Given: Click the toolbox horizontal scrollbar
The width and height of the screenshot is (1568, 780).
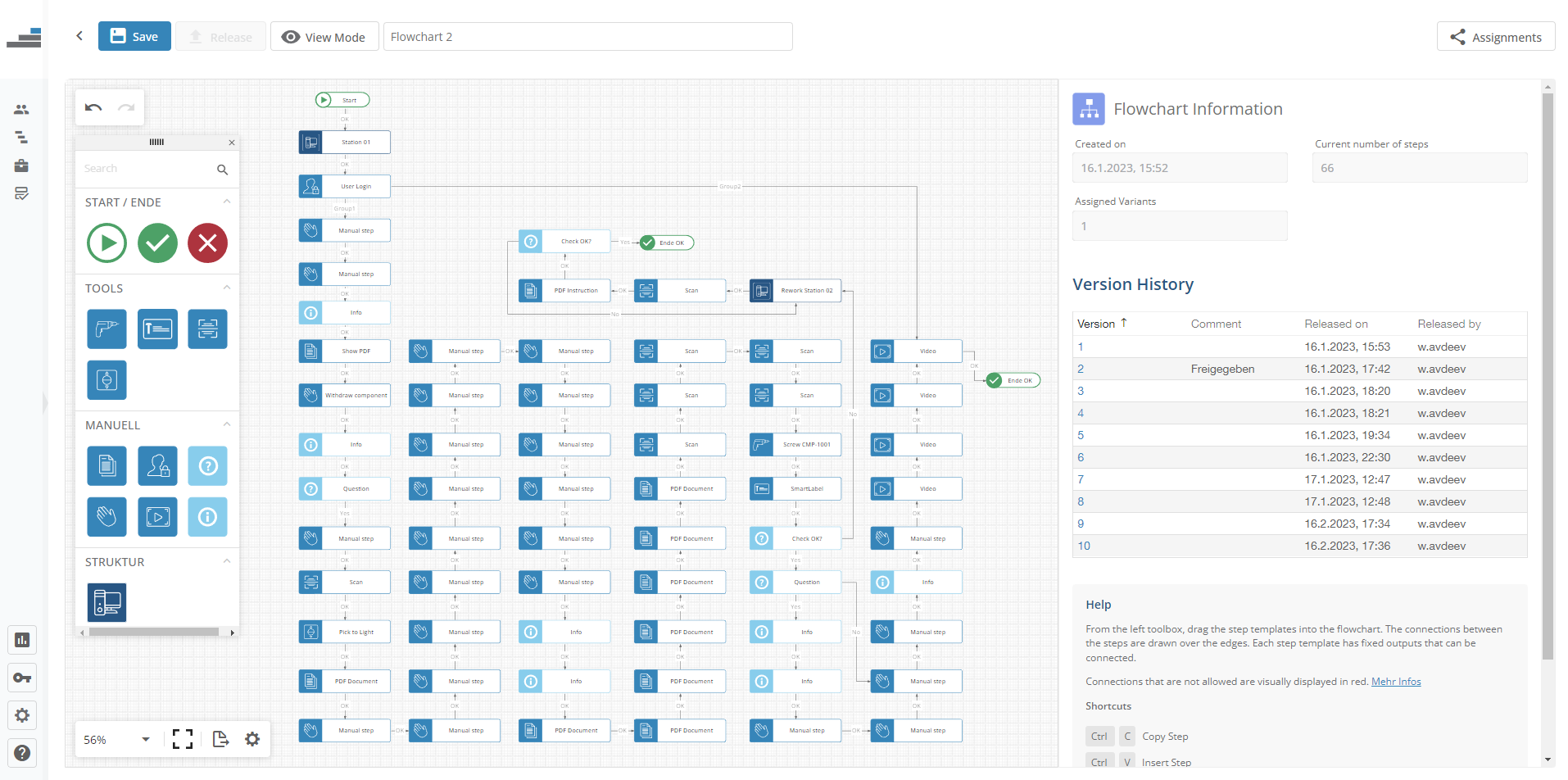Looking at the screenshot, I should 154,633.
